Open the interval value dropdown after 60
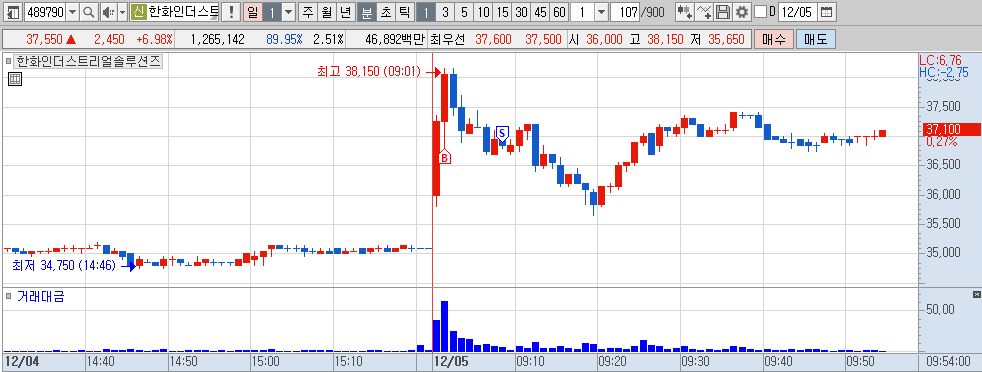This screenshot has height=372, width=982. tap(601, 11)
